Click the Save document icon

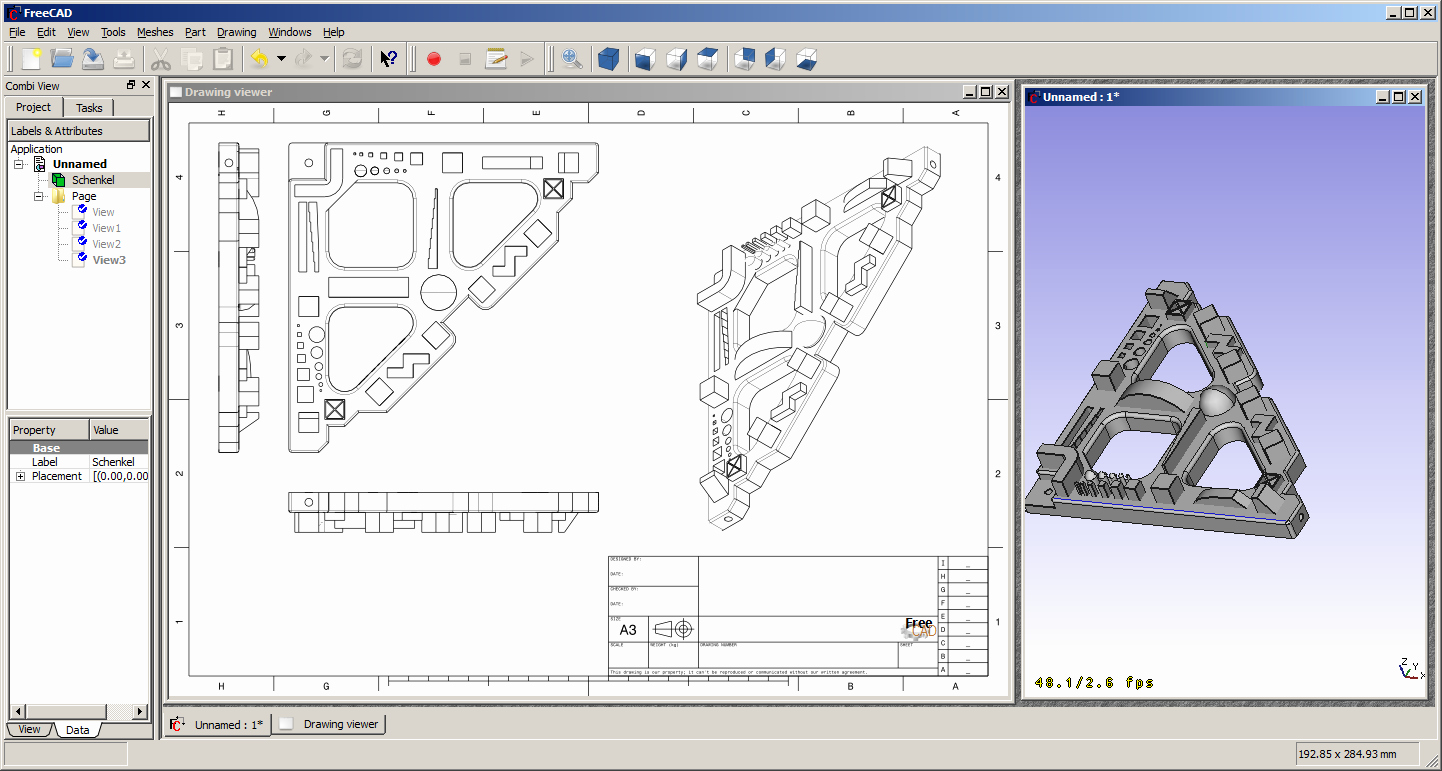[x=93, y=59]
